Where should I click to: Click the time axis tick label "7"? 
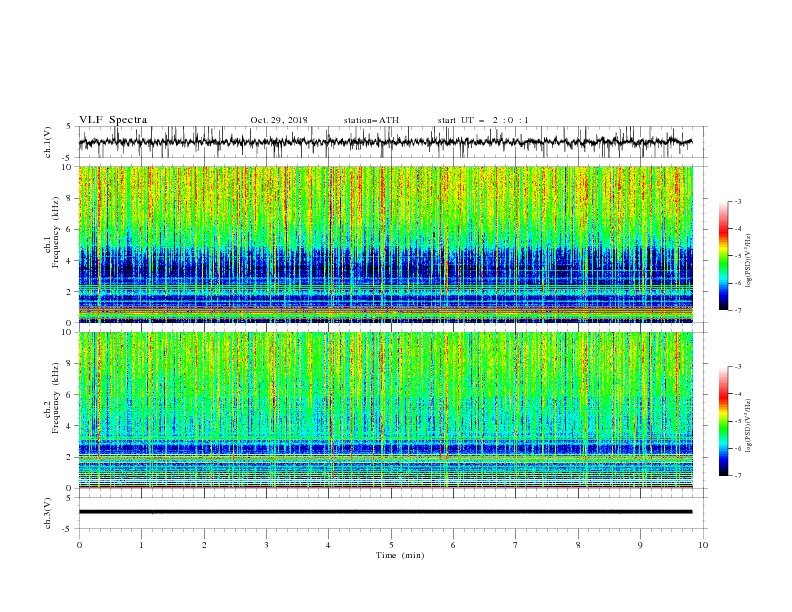516,545
